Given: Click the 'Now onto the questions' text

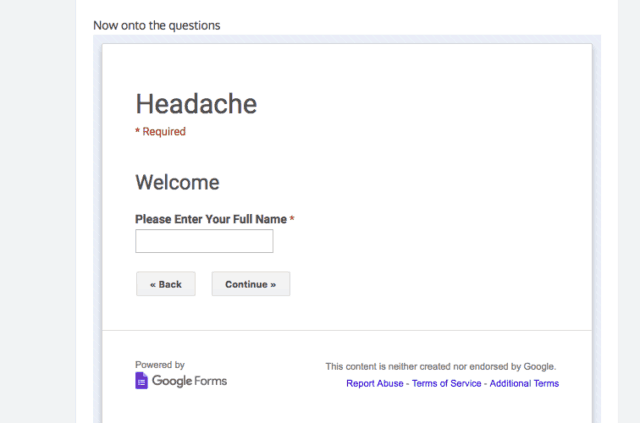Looking at the screenshot, I should 157,25.
